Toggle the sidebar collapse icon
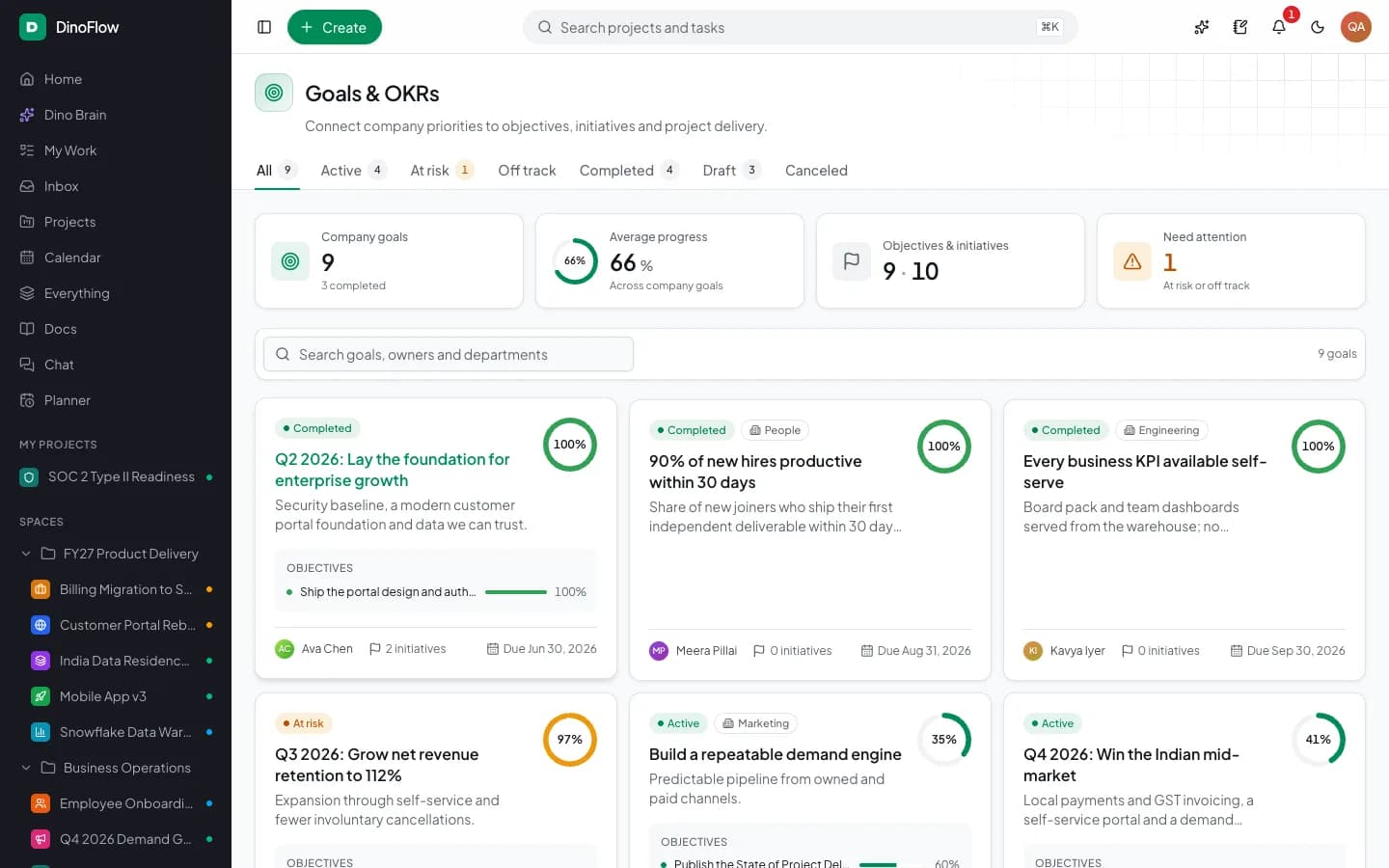The width and height of the screenshot is (1389, 868). click(x=264, y=27)
